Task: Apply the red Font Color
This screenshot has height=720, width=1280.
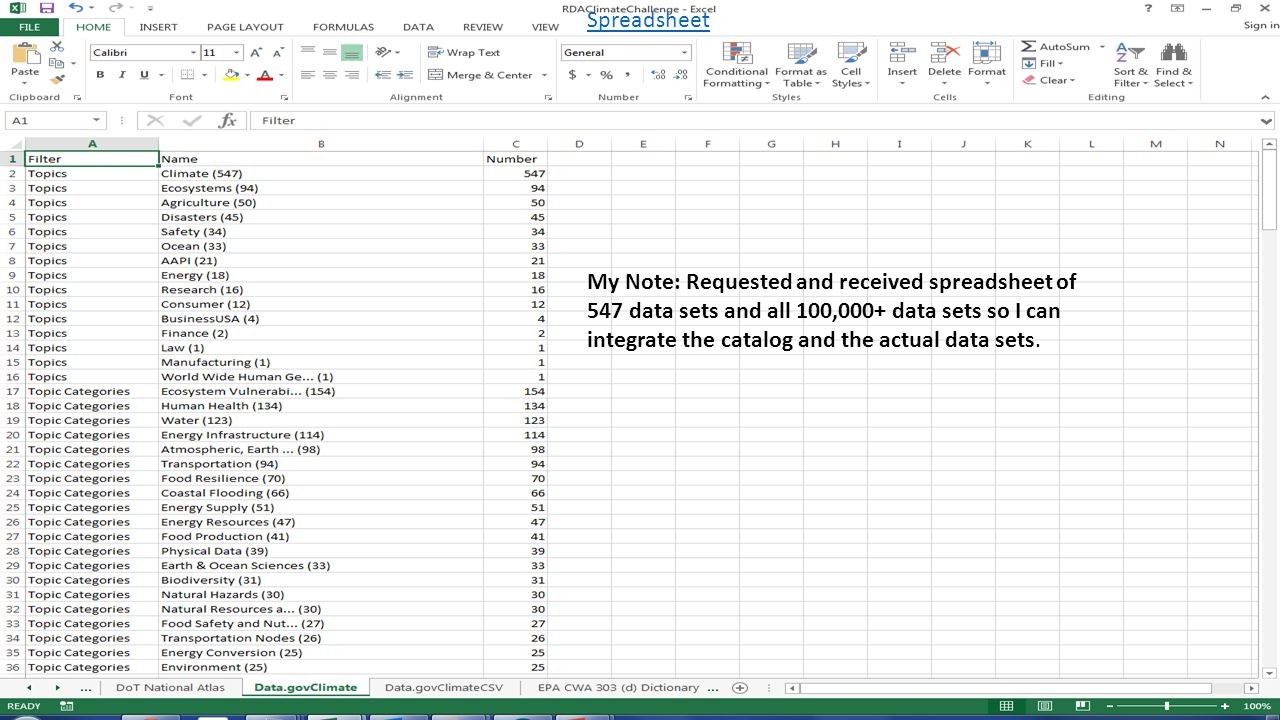Action: [264, 75]
